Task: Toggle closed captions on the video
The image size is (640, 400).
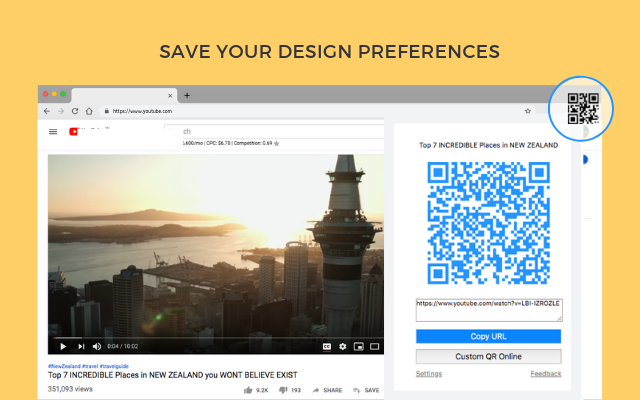Action: [x=327, y=347]
